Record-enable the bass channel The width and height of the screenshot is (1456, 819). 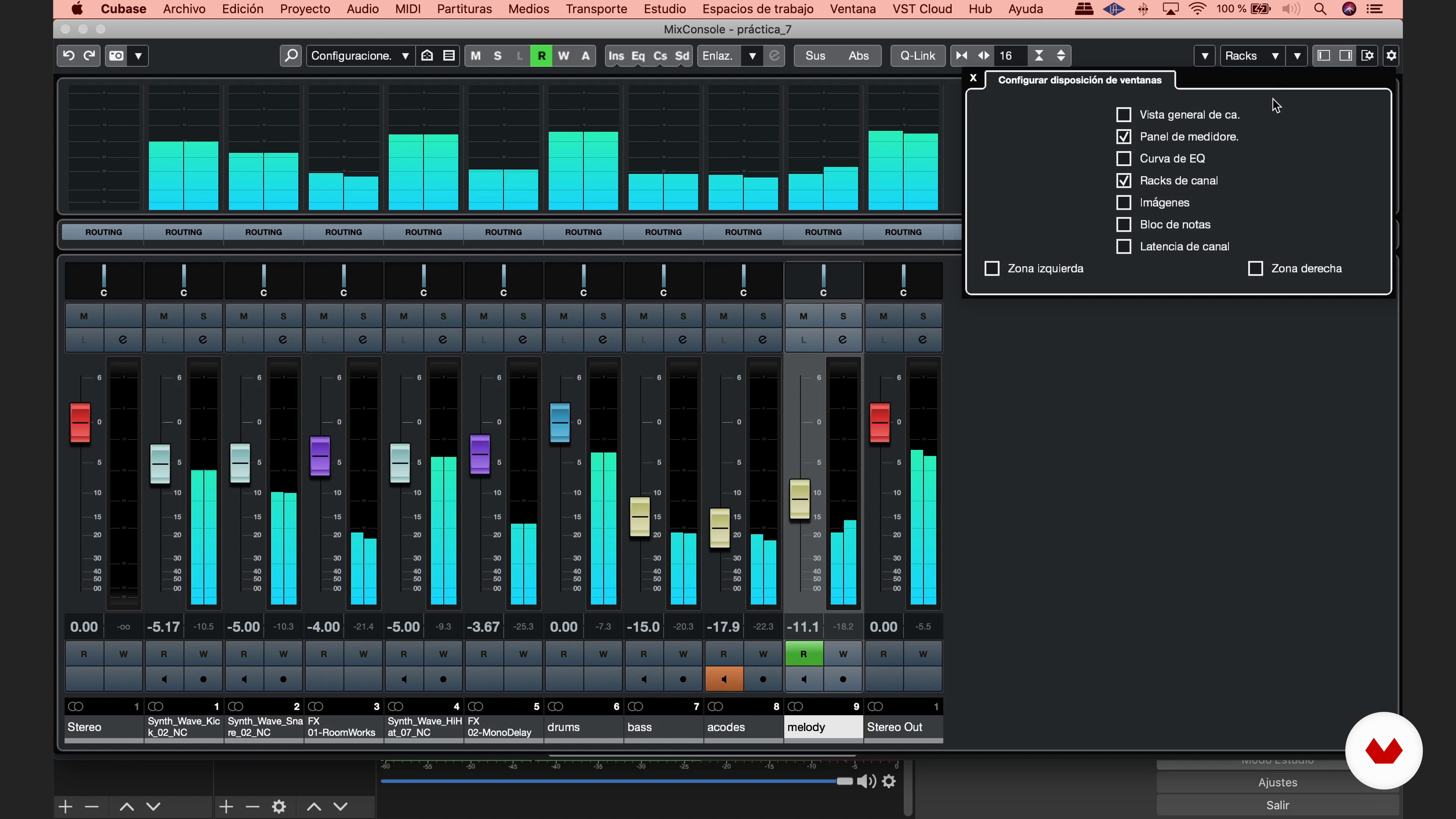click(683, 679)
